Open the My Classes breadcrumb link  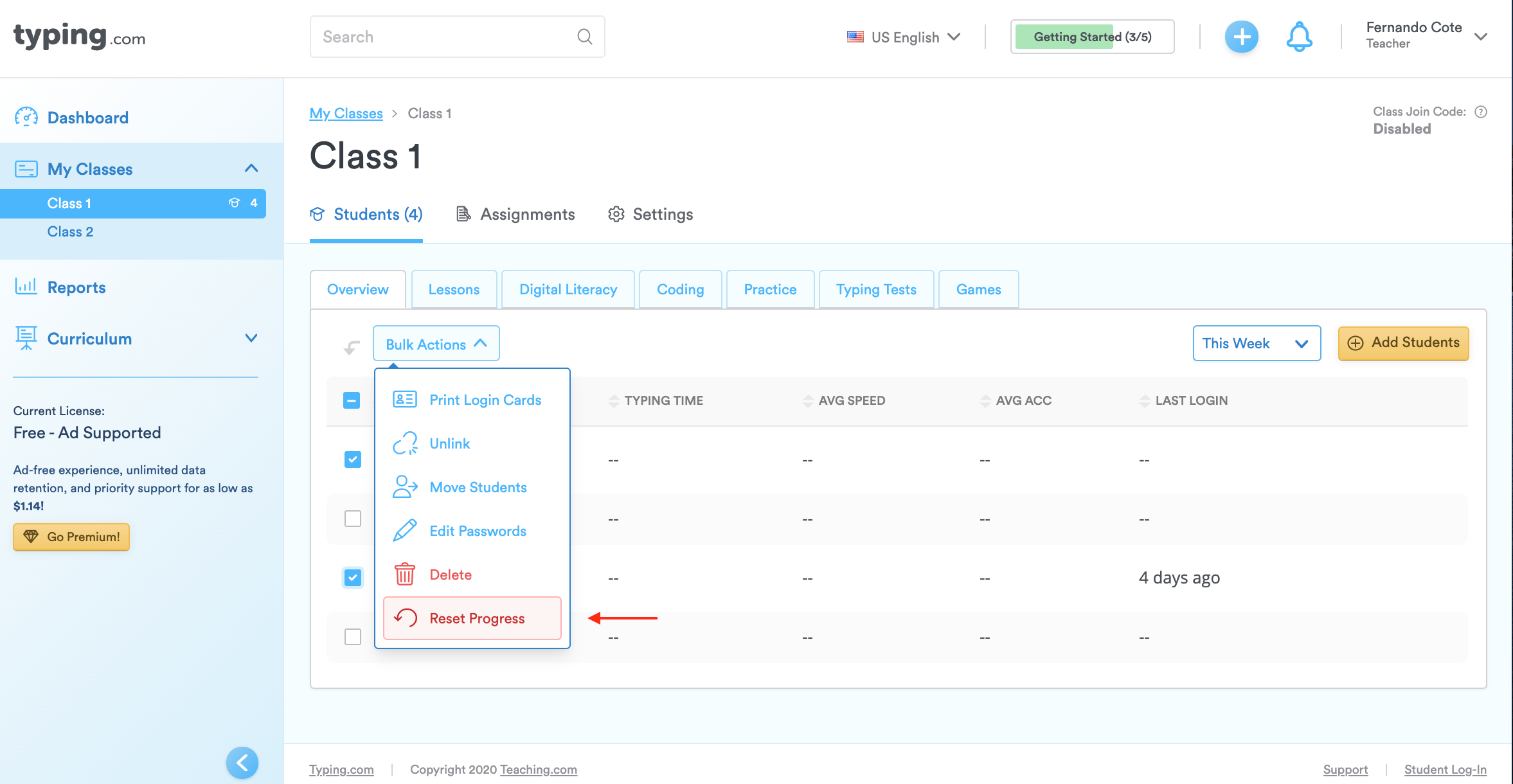346,114
